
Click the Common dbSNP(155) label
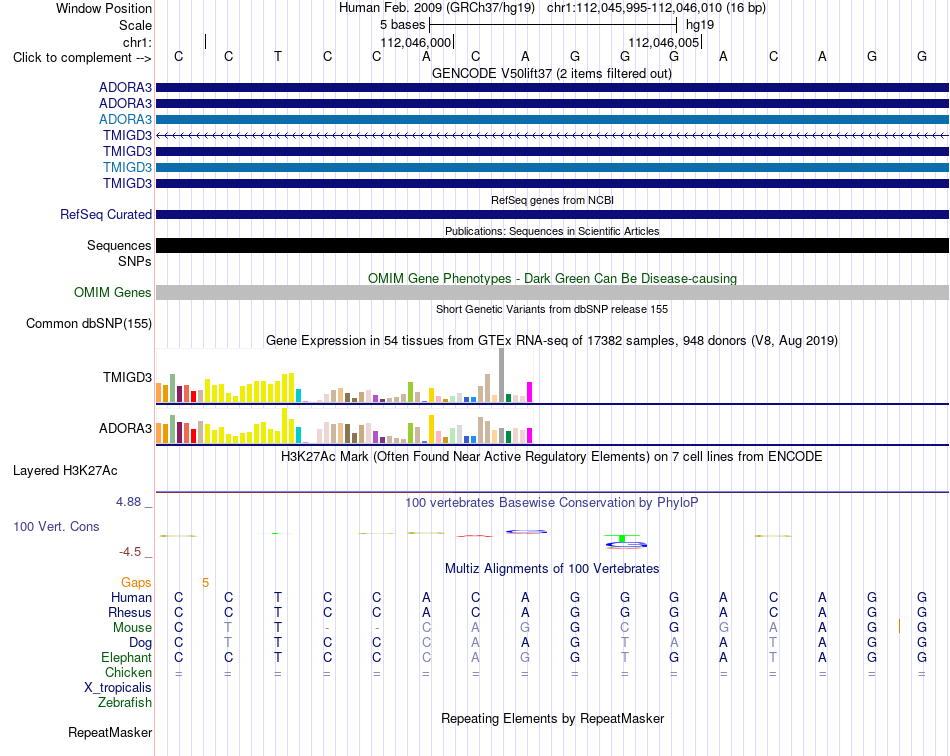(x=89, y=323)
